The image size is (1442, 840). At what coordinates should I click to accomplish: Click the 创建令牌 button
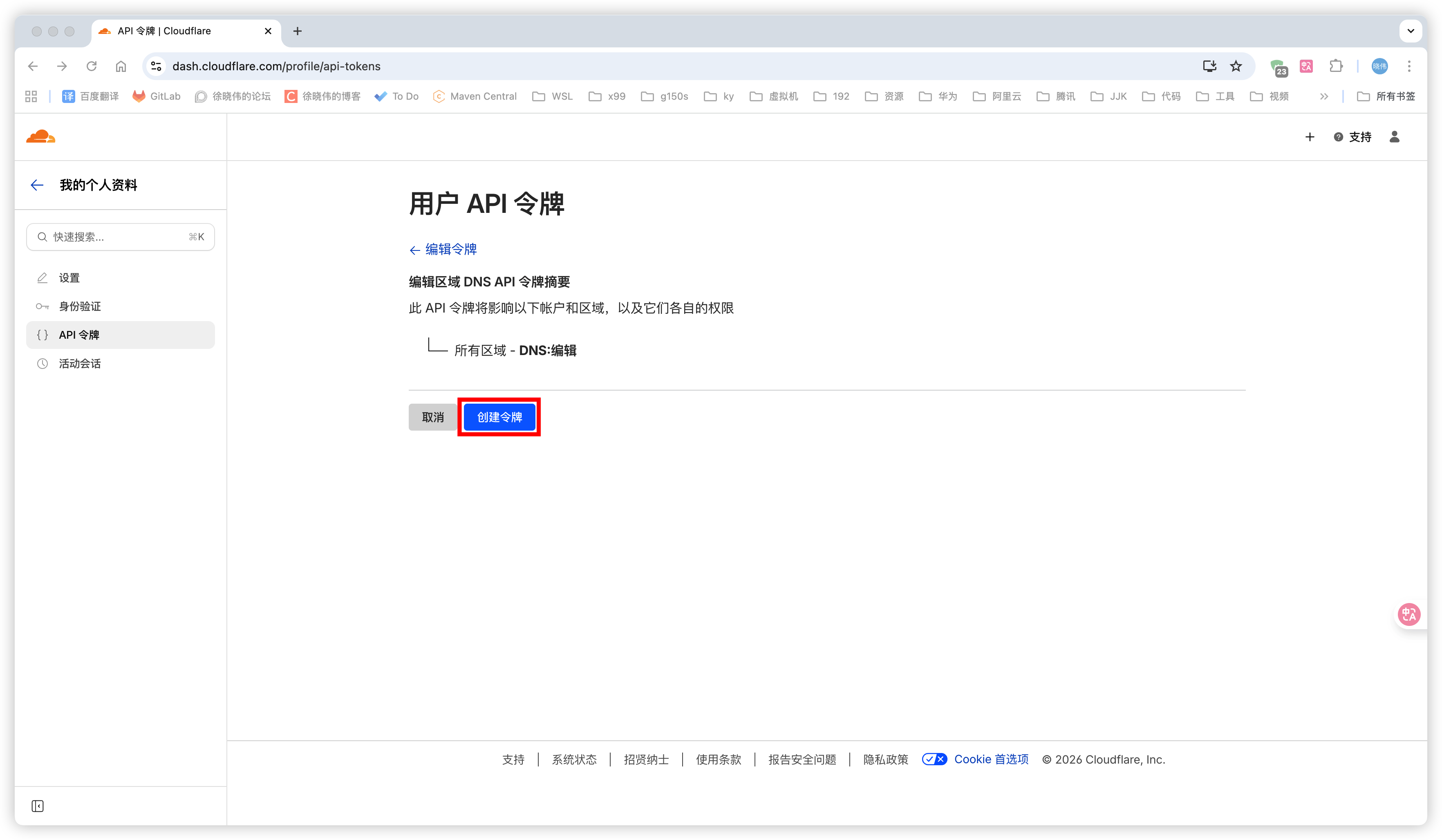(x=499, y=418)
